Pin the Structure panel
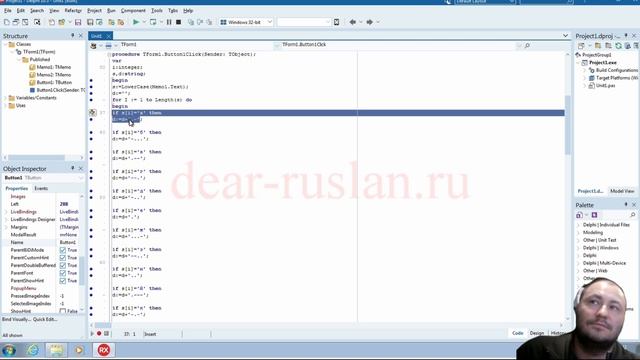Image resolution: width=640 pixels, height=360 pixels. (73, 36)
